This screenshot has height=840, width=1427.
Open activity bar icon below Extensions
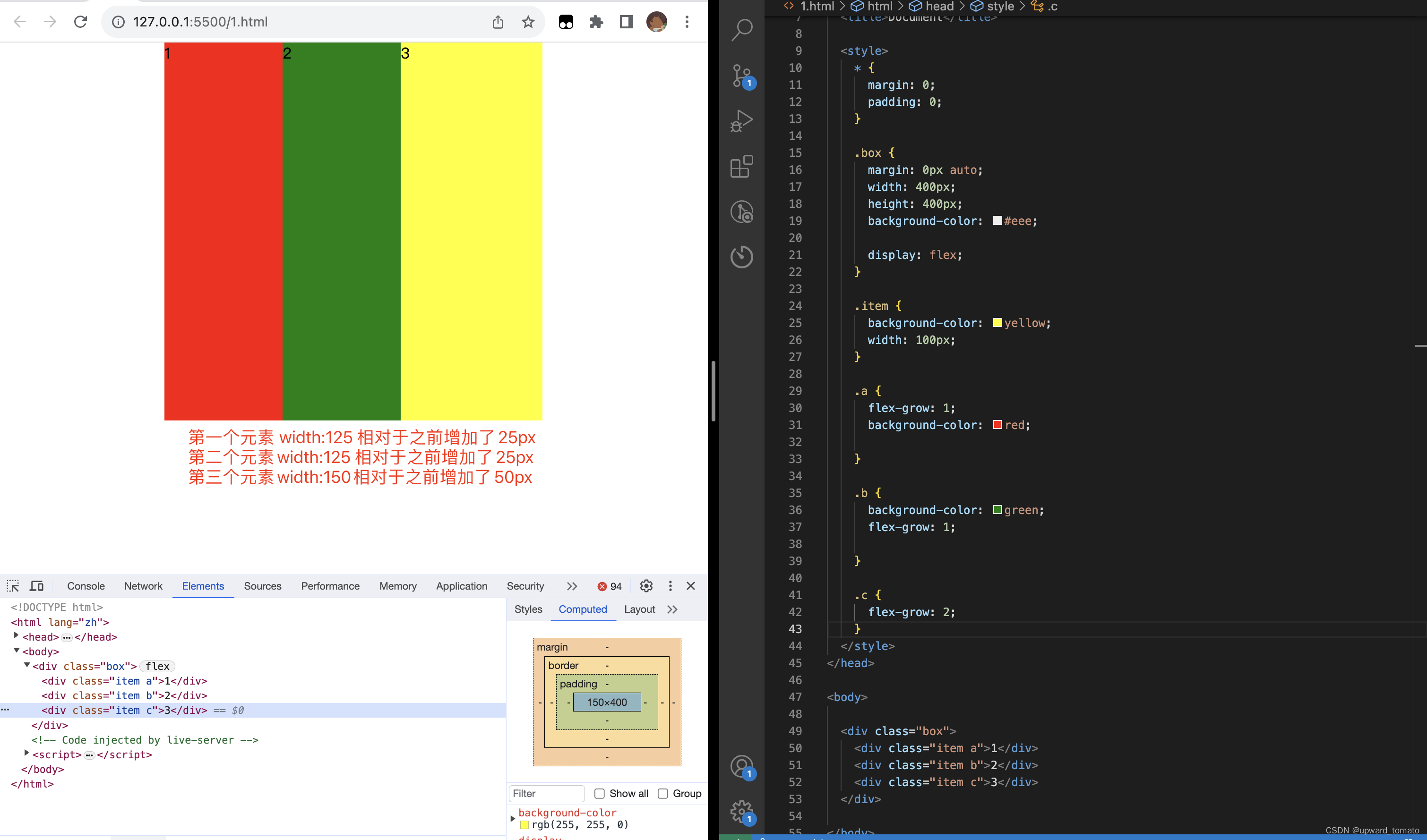pyautogui.click(x=741, y=212)
